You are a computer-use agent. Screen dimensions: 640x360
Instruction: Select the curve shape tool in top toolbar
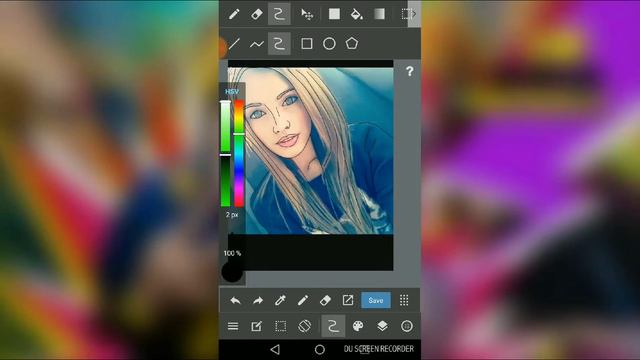click(x=279, y=14)
